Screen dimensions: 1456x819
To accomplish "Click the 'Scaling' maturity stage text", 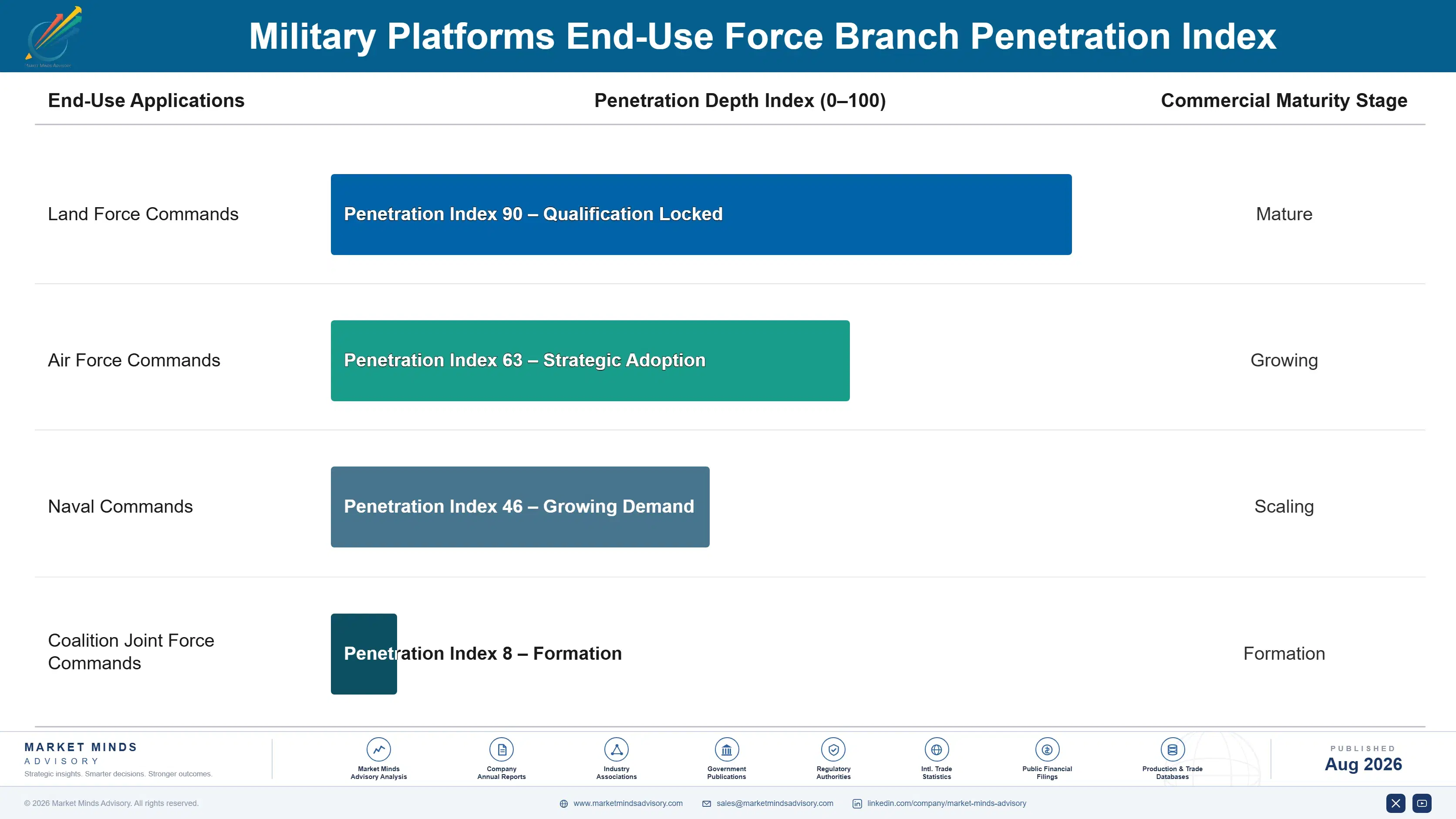I will point(1284,507).
